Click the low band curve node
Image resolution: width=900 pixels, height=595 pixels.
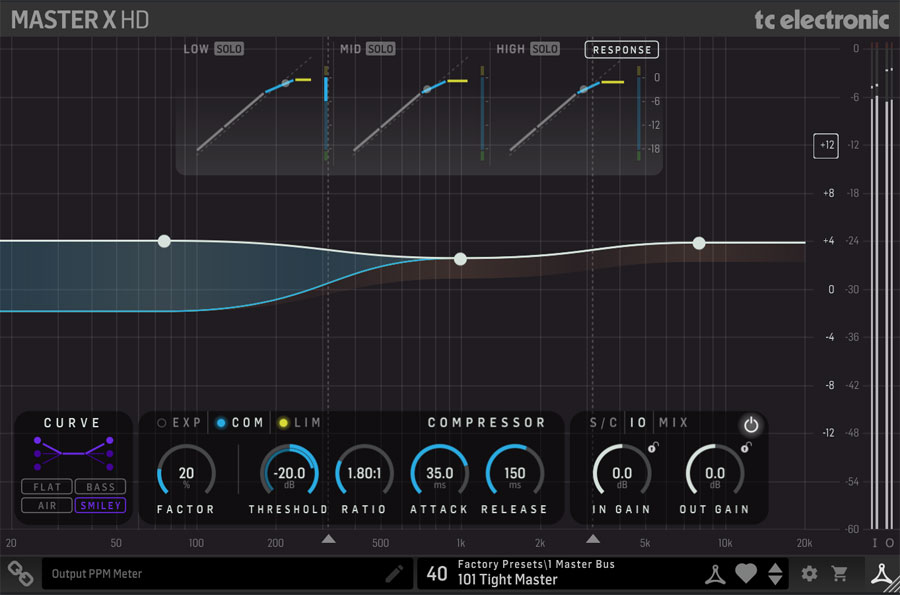pyautogui.click(x=164, y=241)
